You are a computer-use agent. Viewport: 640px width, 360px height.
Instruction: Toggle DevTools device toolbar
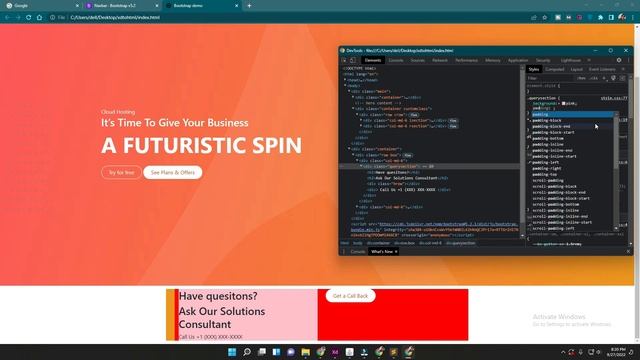(x=353, y=60)
